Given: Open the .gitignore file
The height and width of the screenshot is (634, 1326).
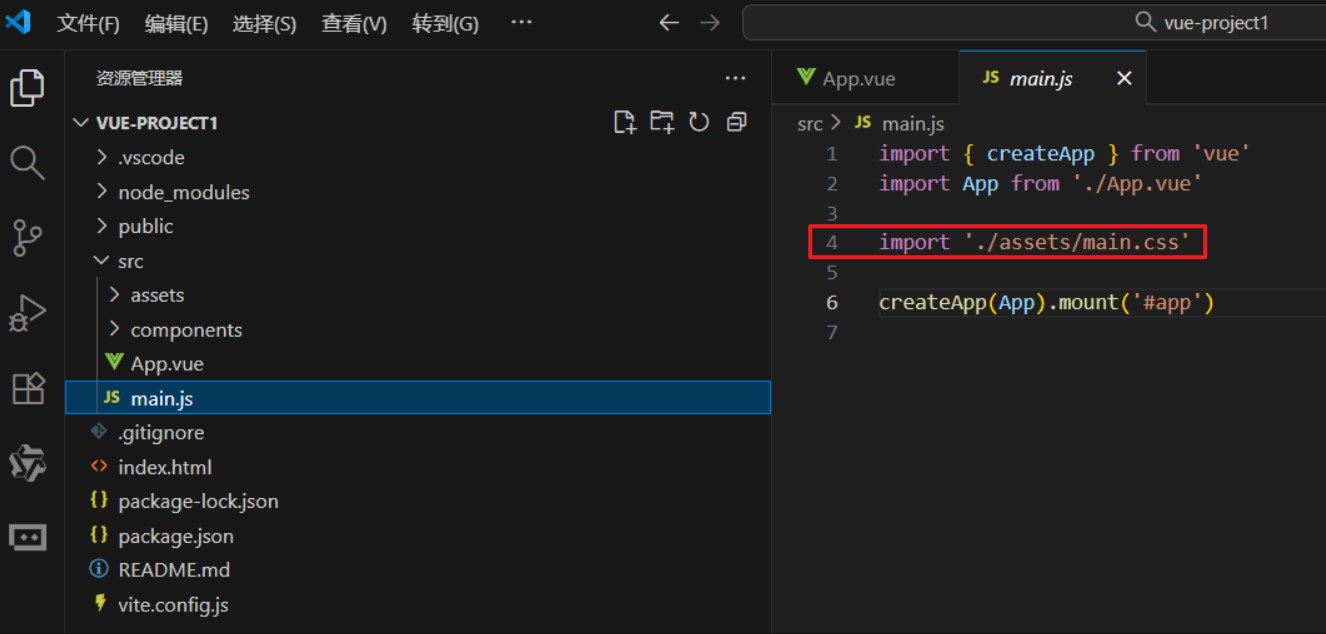Looking at the screenshot, I should (x=418, y=433).
